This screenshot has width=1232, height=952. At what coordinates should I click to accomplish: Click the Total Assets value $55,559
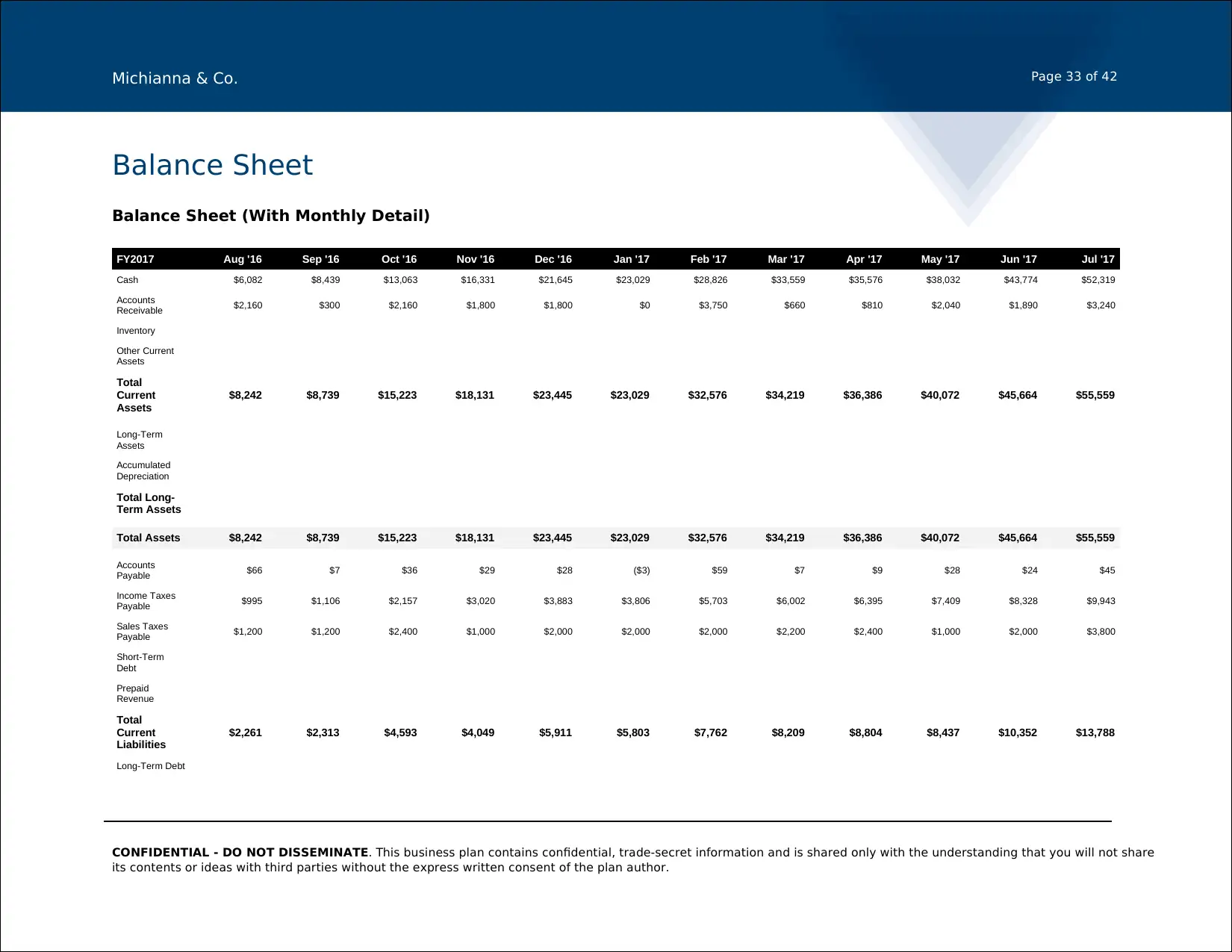click(x=1095, y=538)
